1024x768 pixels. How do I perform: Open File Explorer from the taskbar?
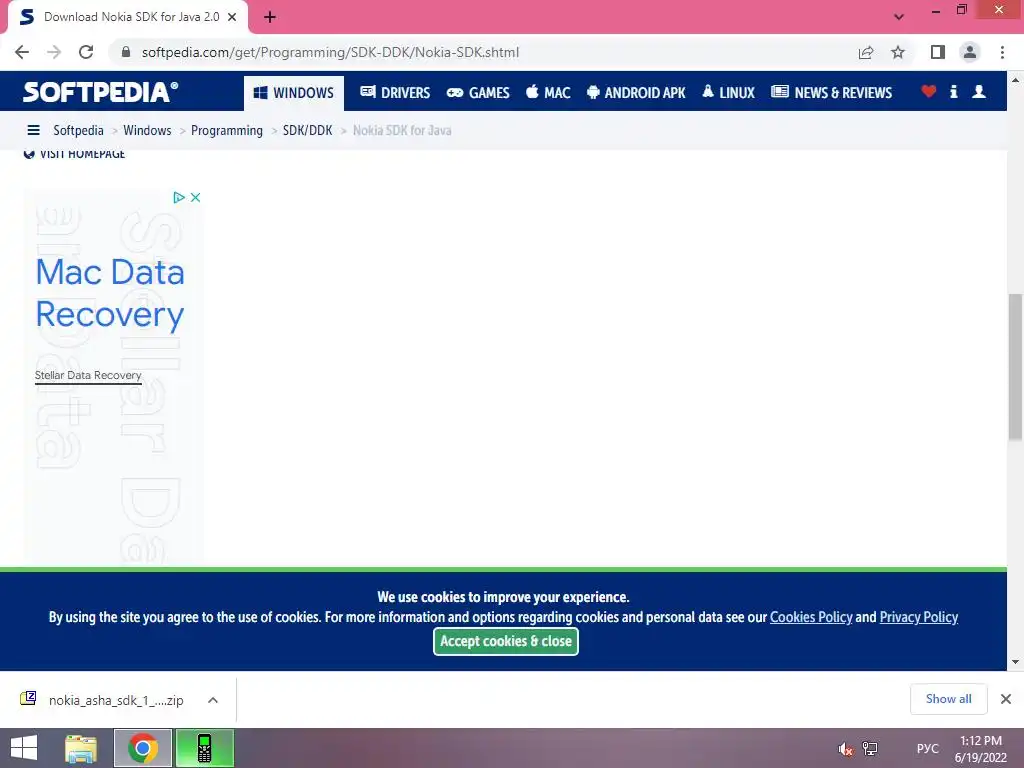click(x=81, y=748)
